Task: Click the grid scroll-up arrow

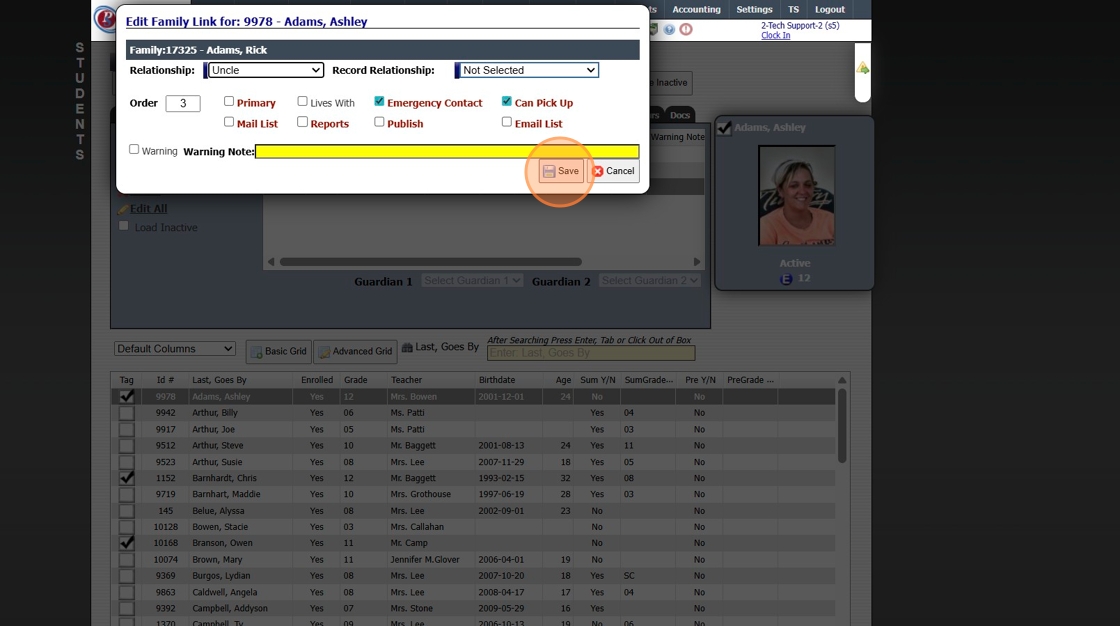Action: tap(842, 380)
